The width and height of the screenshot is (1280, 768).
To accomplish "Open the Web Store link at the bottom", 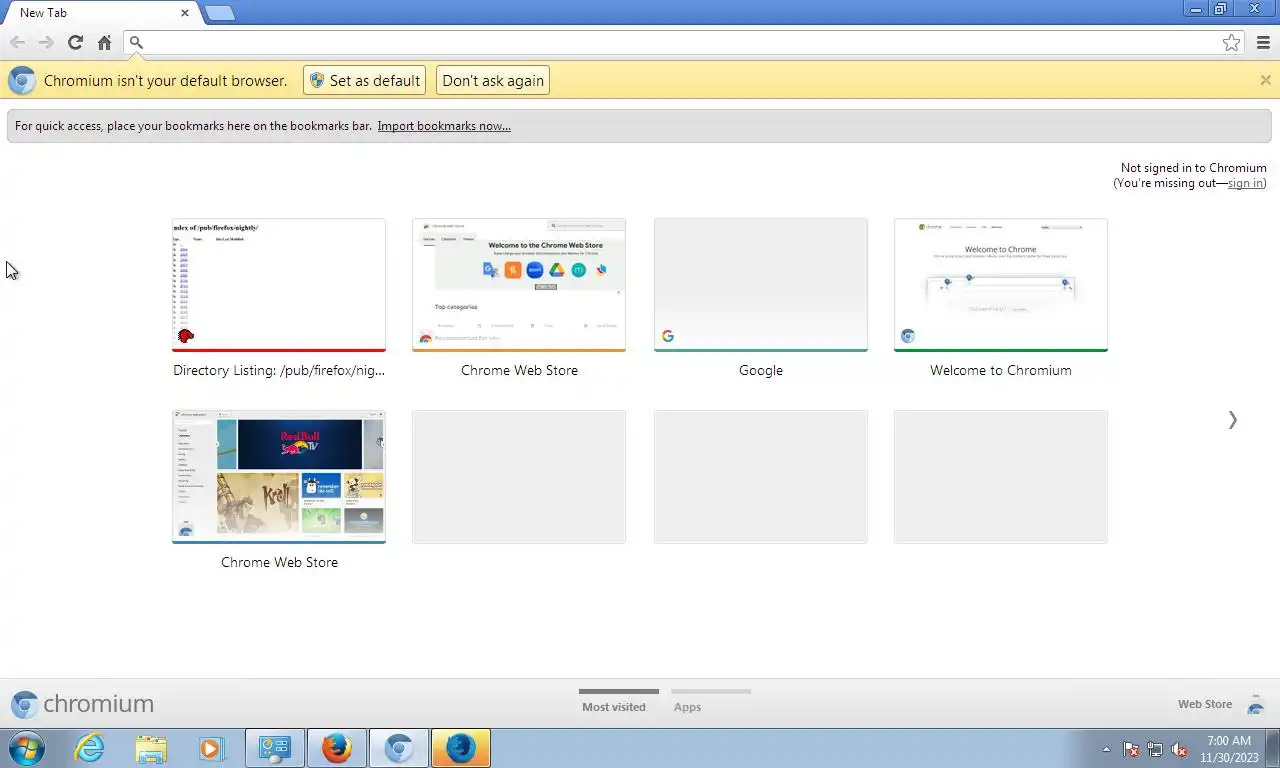I will pos(1204,704).
